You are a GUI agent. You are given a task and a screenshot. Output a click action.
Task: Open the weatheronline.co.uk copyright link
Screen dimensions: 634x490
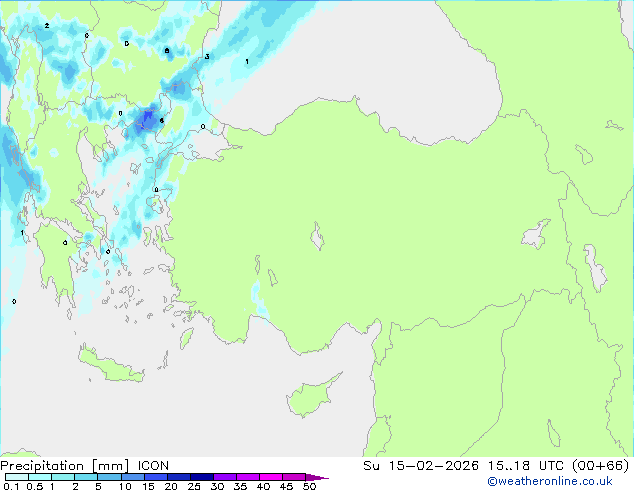(549, 481)
